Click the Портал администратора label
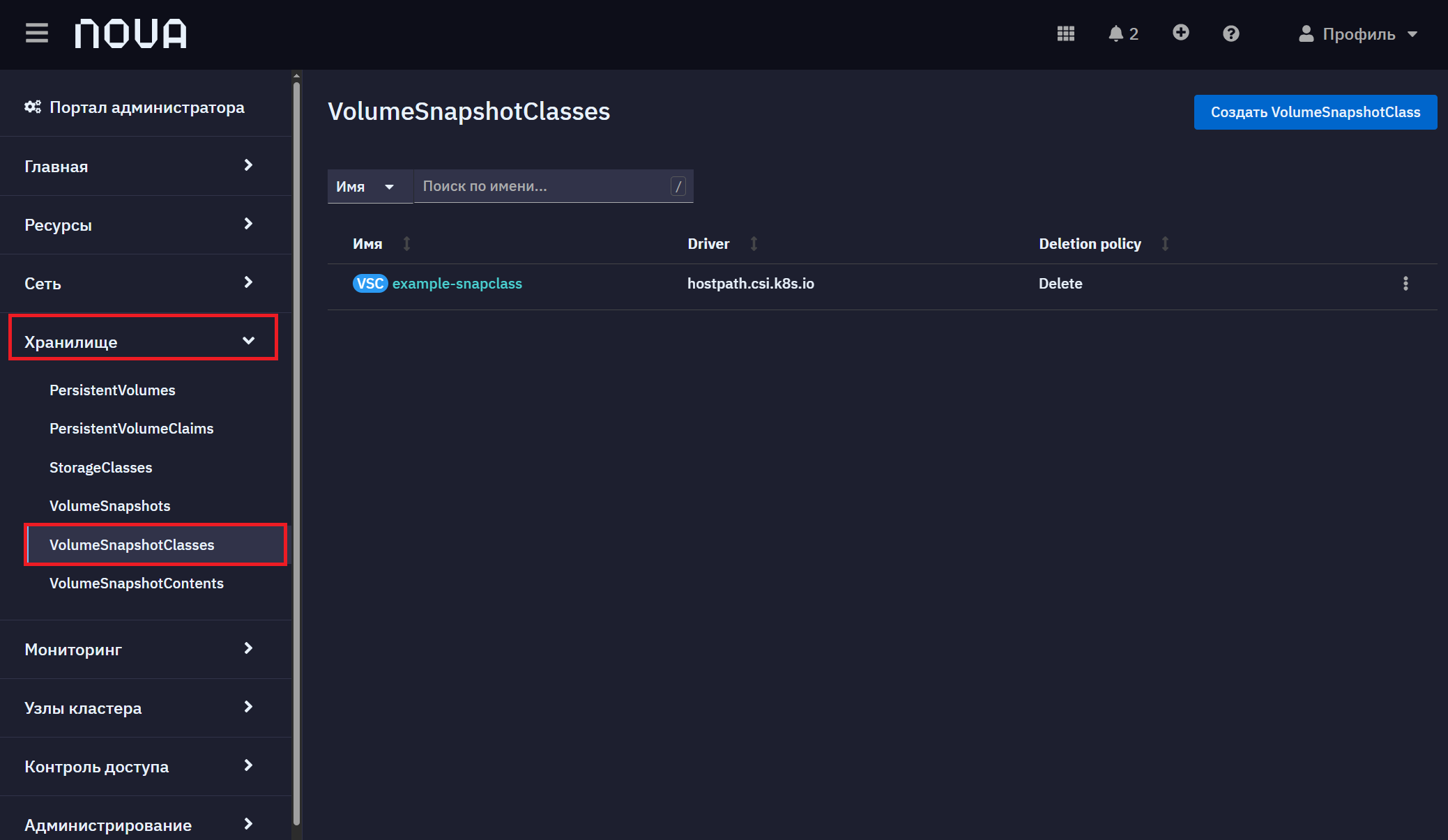 (x=147, y=107)
